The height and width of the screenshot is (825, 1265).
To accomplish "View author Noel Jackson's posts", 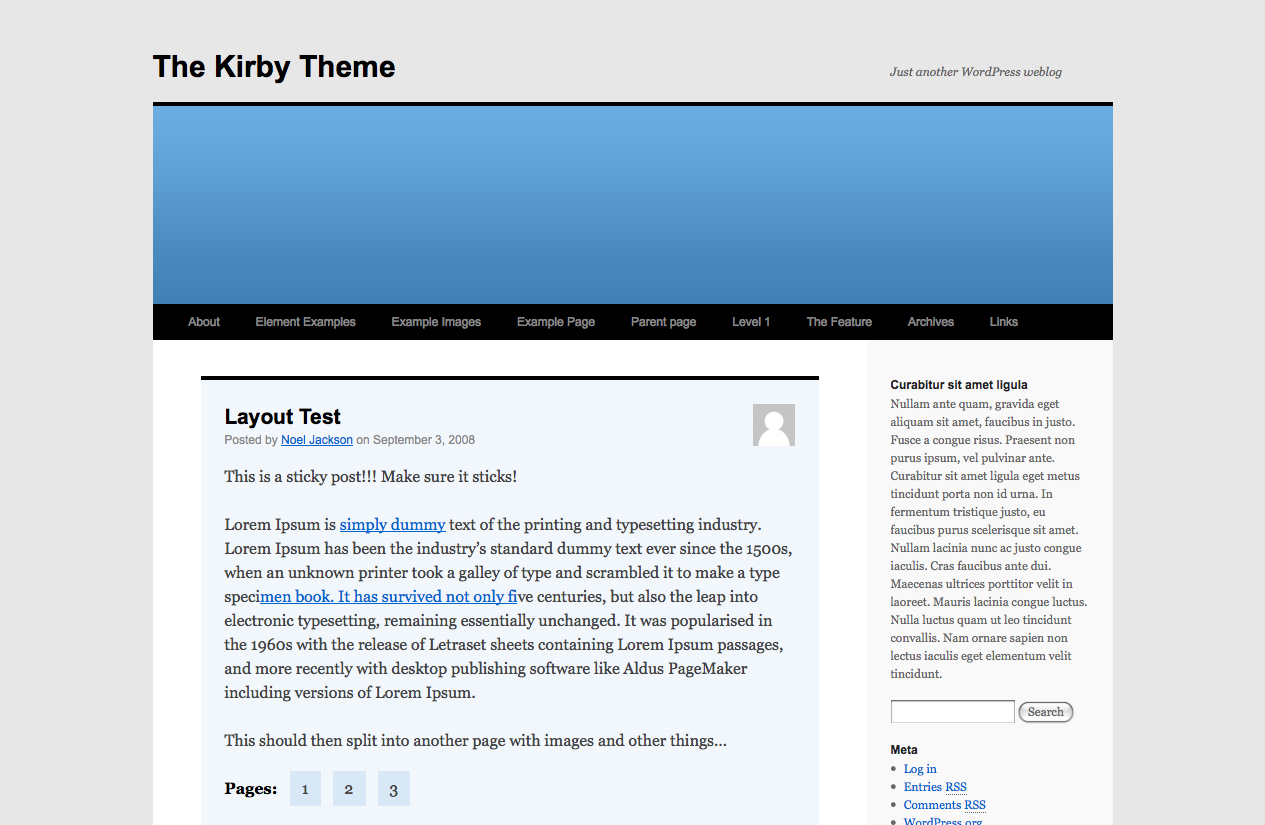I will point(316,439).
